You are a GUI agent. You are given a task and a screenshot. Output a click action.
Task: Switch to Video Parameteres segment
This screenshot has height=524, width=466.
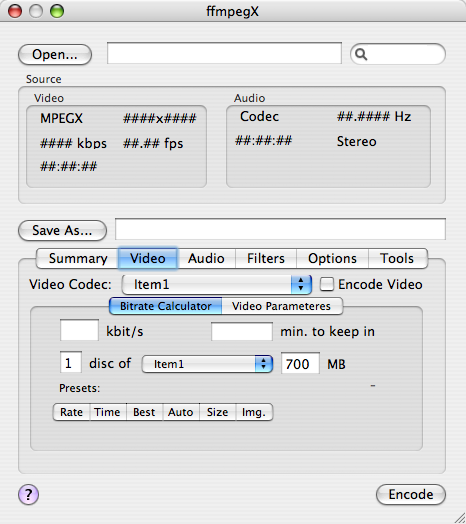coord(281,306)
